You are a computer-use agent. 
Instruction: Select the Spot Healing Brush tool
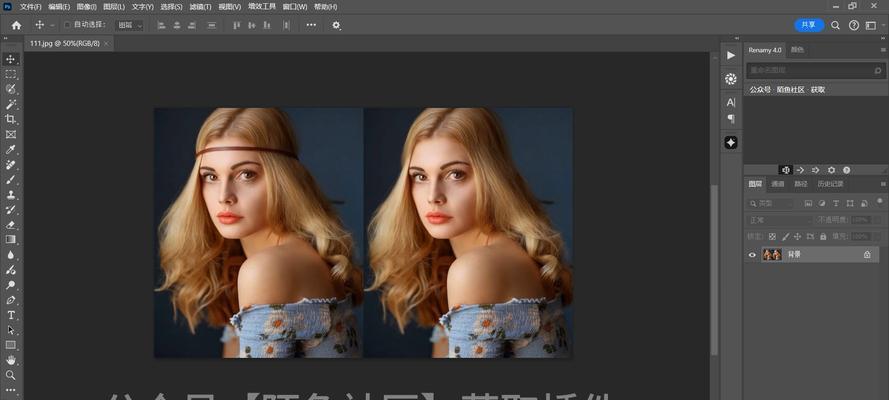[x=10, y=165]
